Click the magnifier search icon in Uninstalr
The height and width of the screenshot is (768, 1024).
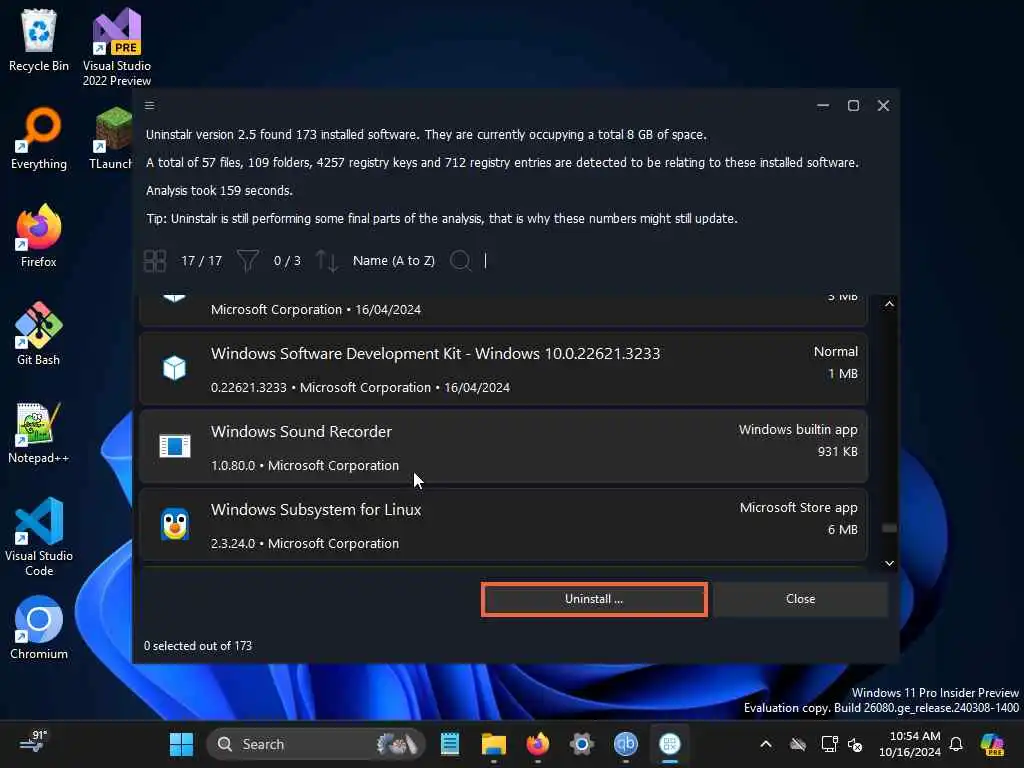(460, 261)
